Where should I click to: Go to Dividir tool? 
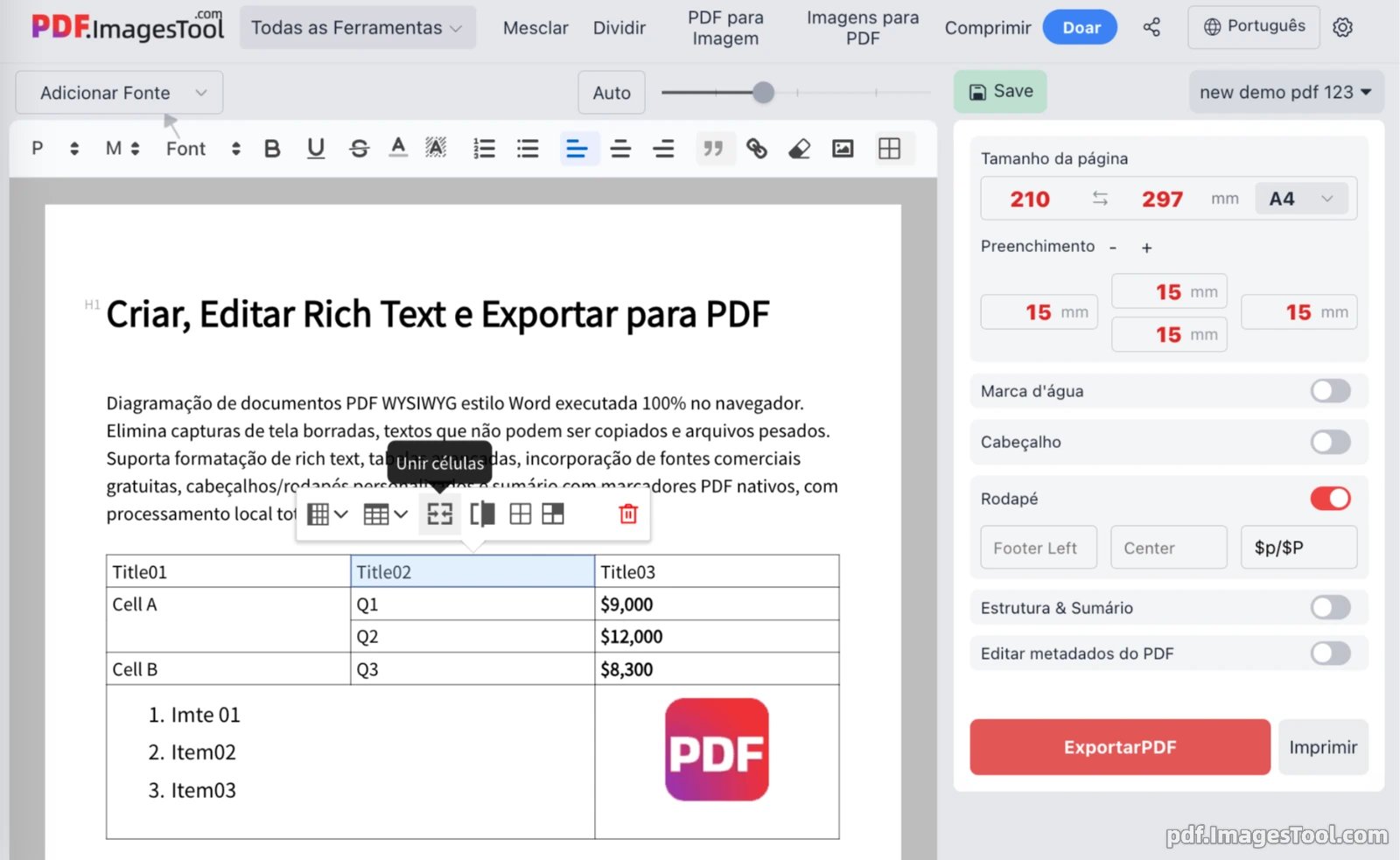[619, 28]
